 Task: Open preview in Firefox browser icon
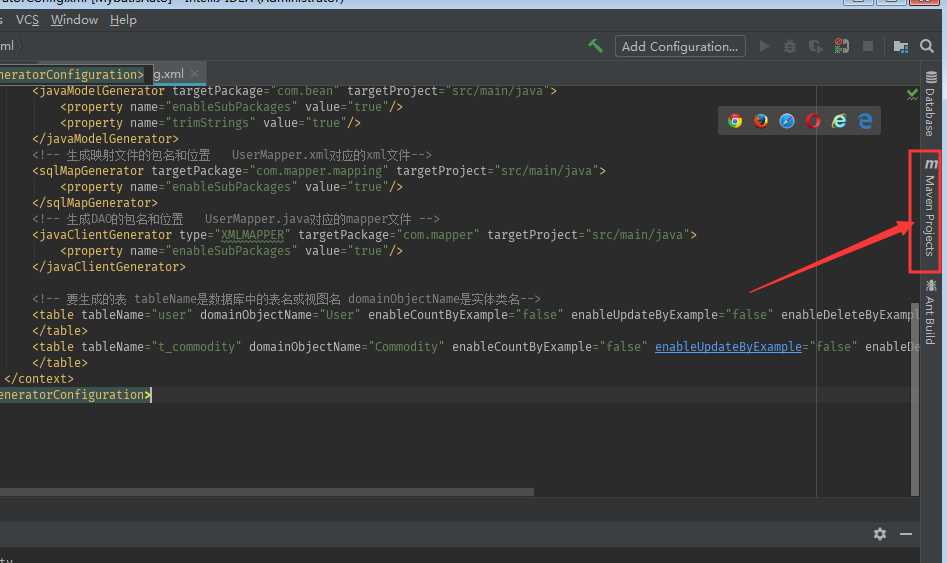tap(761, 121)
